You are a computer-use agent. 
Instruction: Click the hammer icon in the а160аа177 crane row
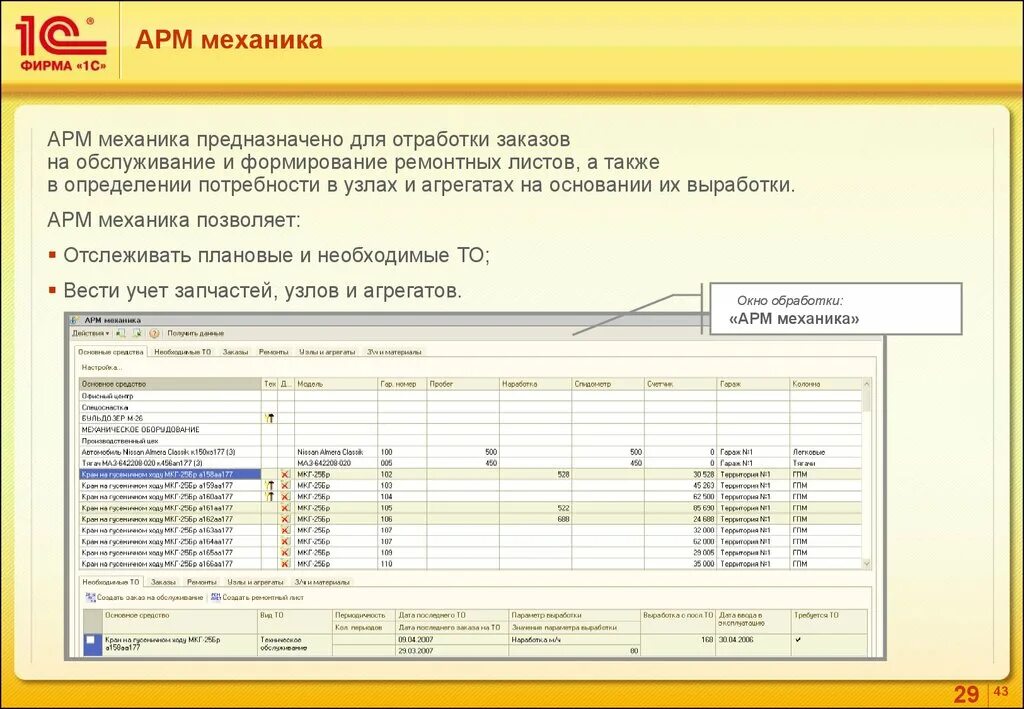269,497
